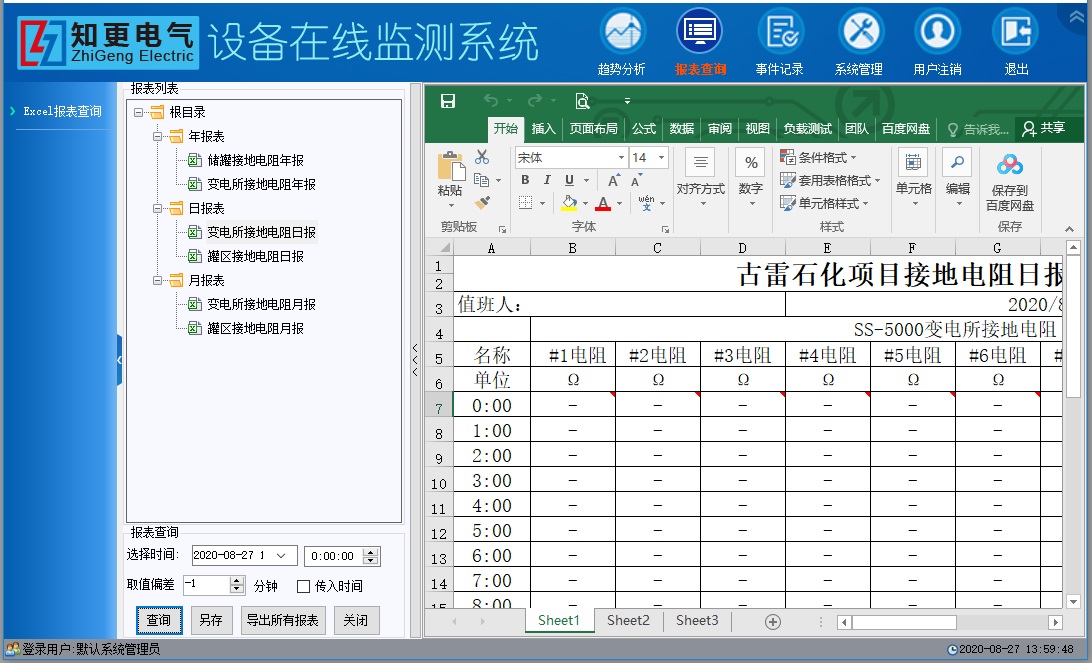This screenshot has width=1092, height=663.
Task: Click the 关闭 close button
Action: (356, 621)
